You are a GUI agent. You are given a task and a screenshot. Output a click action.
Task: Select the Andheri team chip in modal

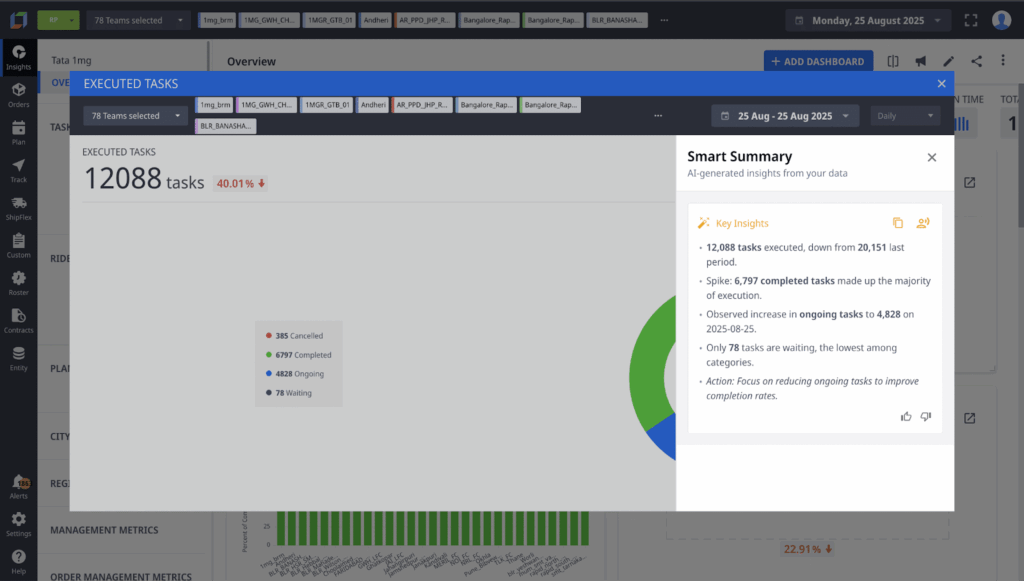[373, 105]
